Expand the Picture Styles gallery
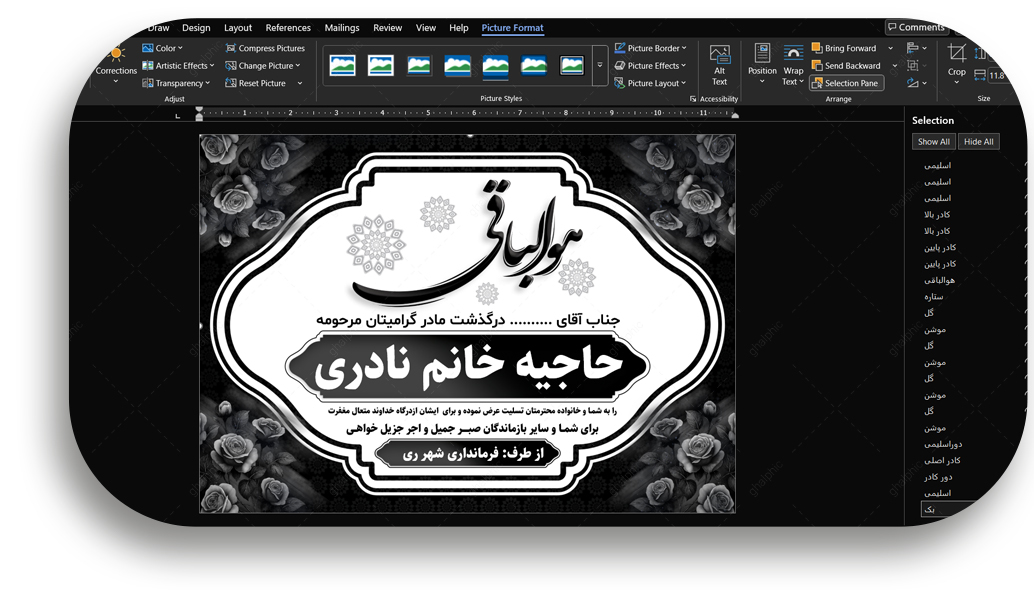The width and height of the screenshot is (1034, 602). click(600, 66)
